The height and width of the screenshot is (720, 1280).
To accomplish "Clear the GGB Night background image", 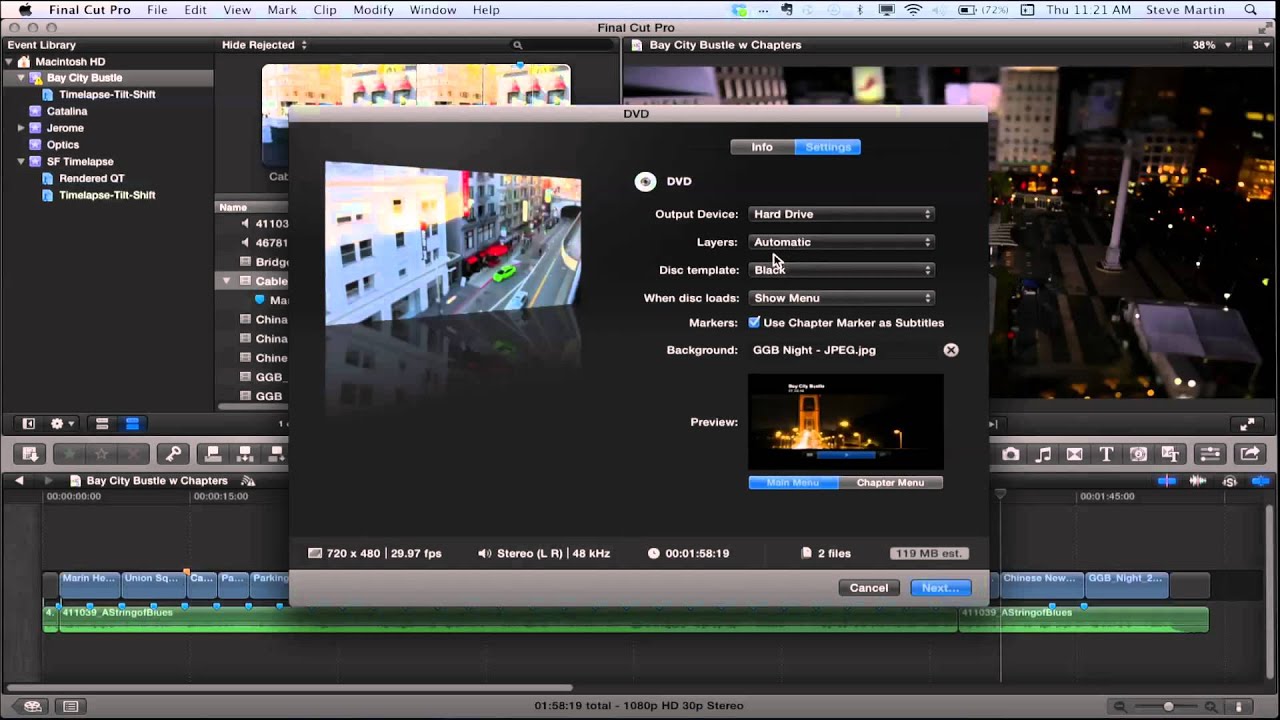I will 951,350.
